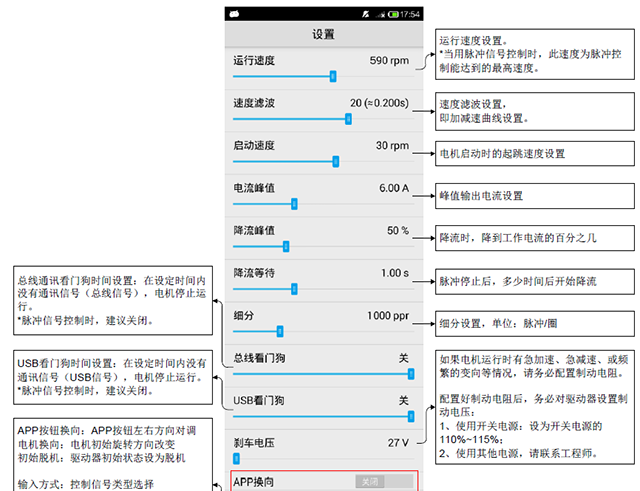Click the 细分 slider handle
This screenshot has width=640, height=491.
[280, 331]
